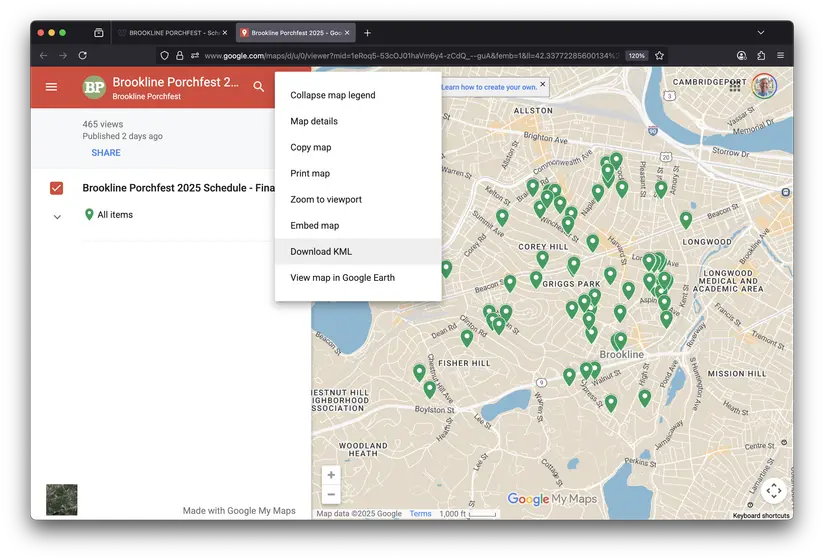
Task: Zoom out the map with minus button
Action: pyautogui.click(x=331, y=494)
